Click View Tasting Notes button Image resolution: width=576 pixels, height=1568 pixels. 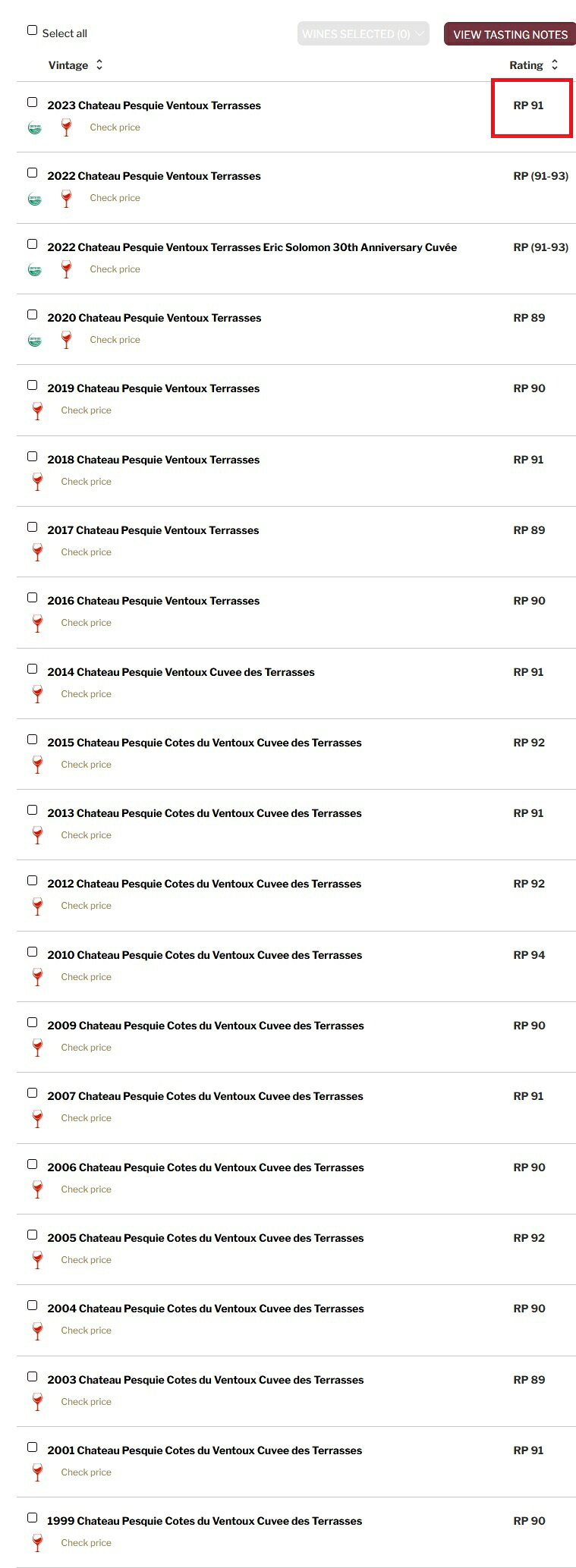[x=510, y=34]
